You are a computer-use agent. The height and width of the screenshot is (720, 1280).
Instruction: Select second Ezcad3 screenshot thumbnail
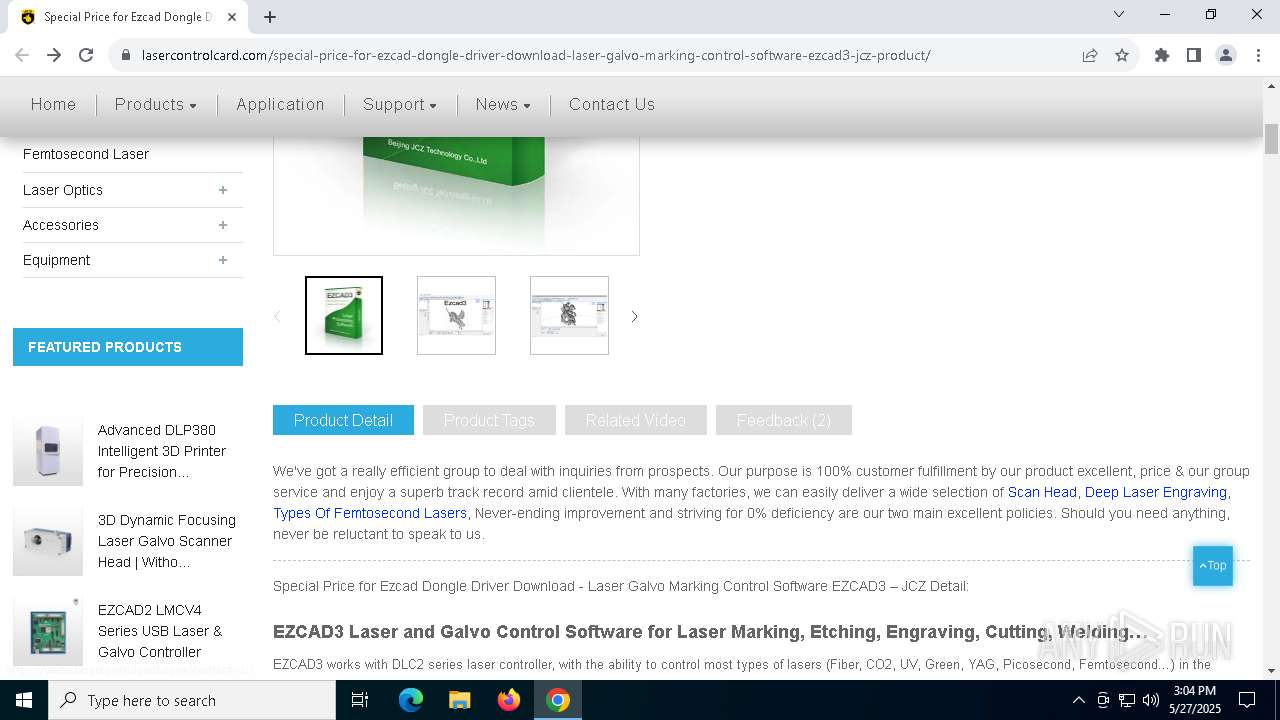(456, 315)
